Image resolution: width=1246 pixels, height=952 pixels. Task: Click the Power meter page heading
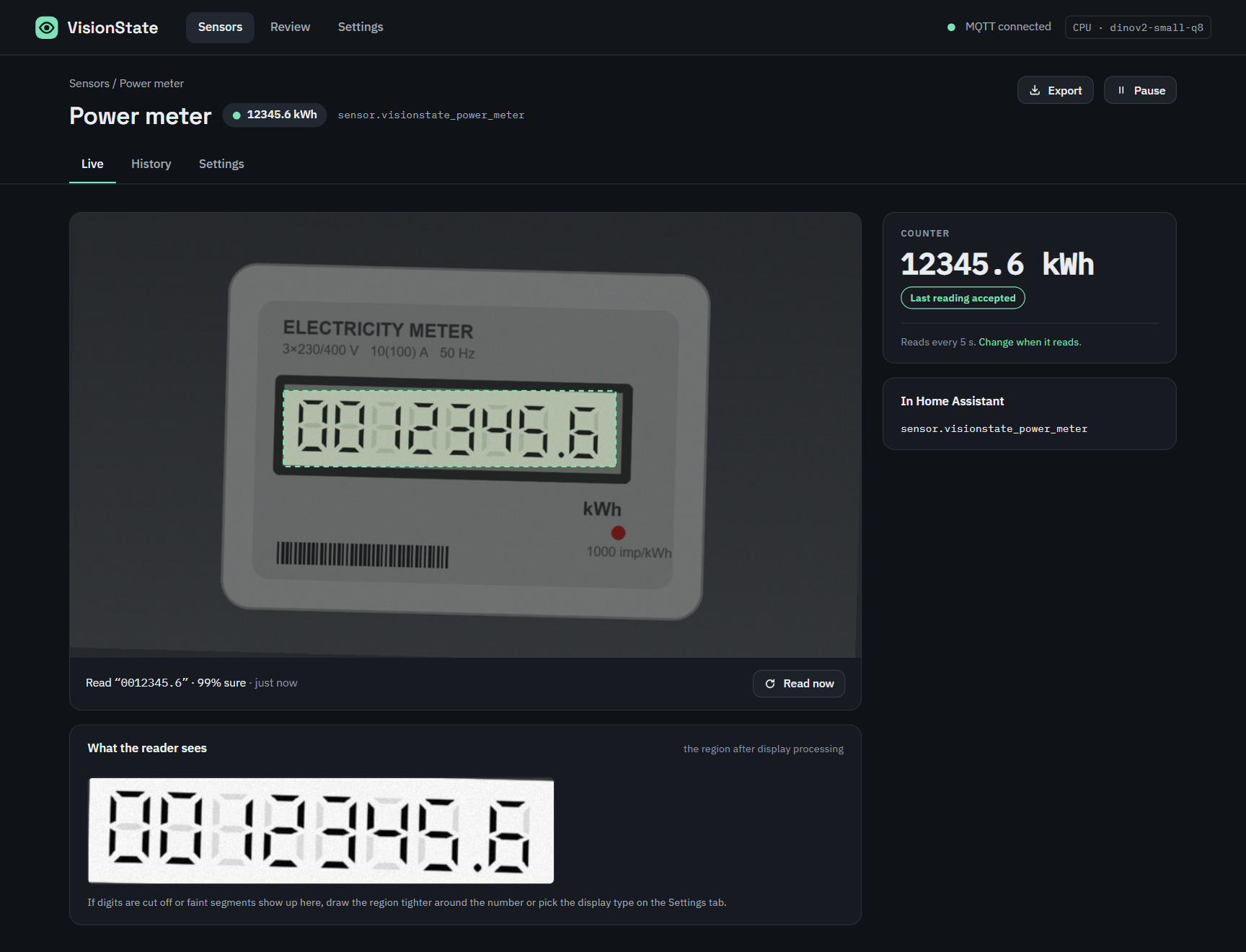141,116
